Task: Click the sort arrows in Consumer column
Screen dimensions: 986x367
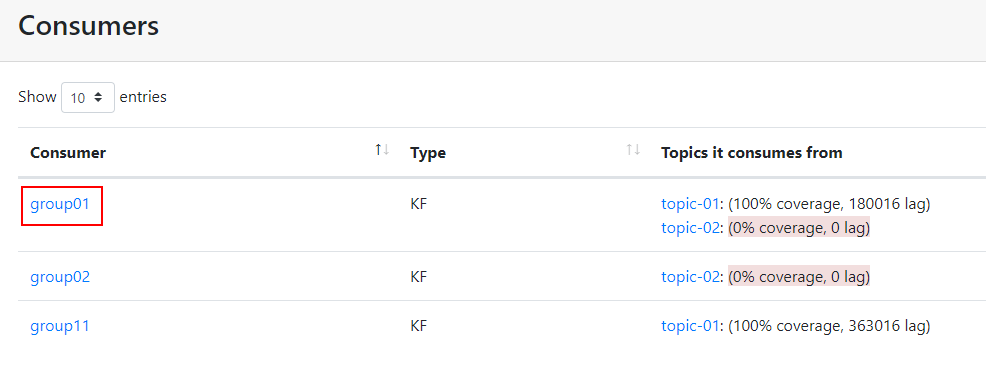Action: click(382, 150)
